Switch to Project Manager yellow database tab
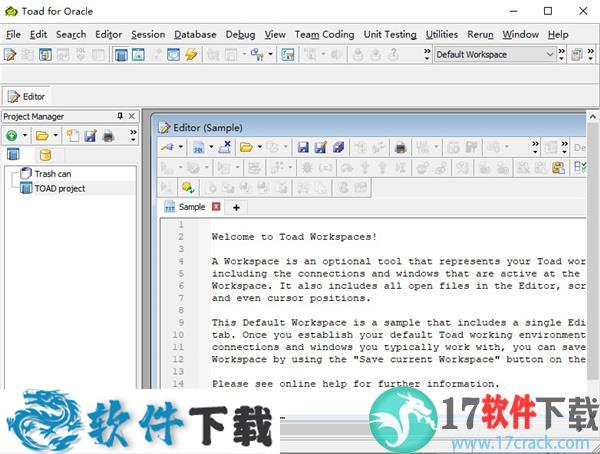This screenshot has height=454, width=600. (x=45, y=155)
